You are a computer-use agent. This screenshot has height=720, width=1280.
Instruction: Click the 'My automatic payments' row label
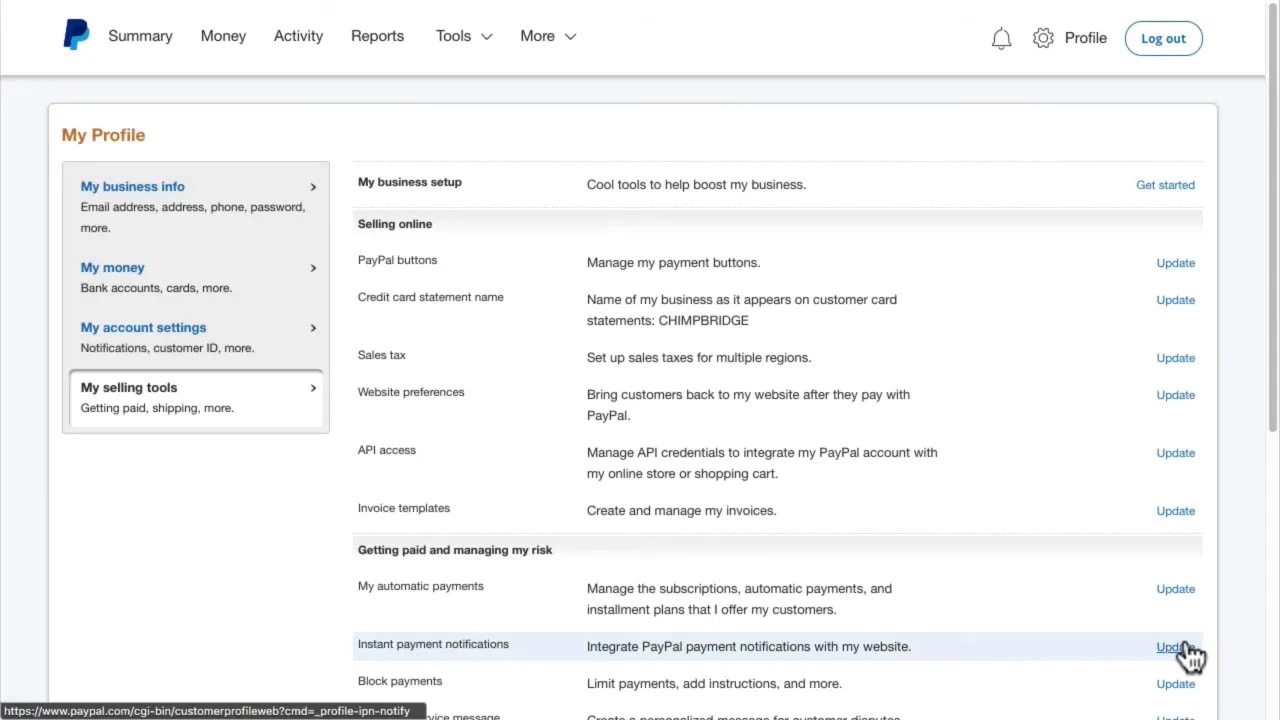421,586
